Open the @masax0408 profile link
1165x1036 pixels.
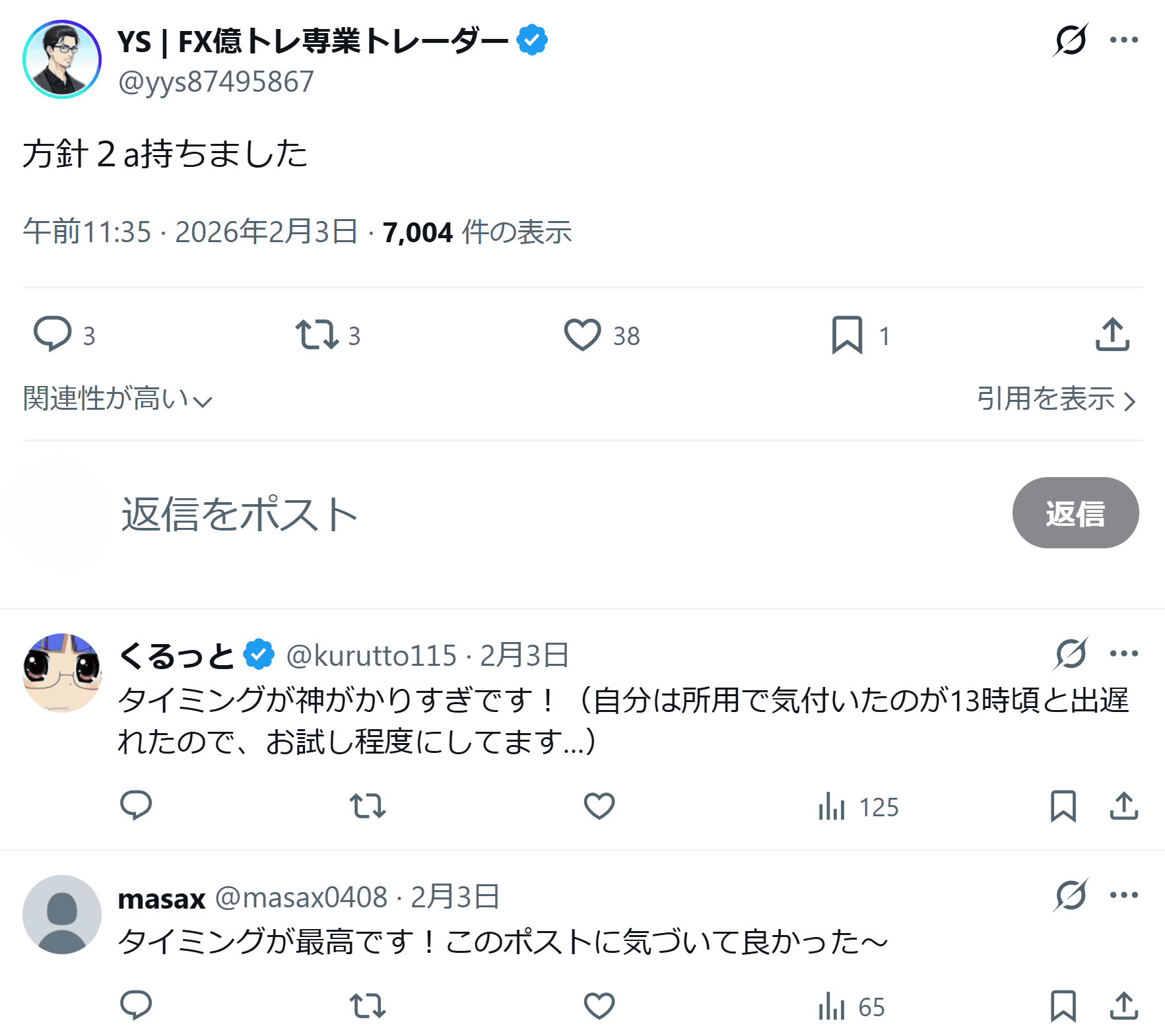301,897
